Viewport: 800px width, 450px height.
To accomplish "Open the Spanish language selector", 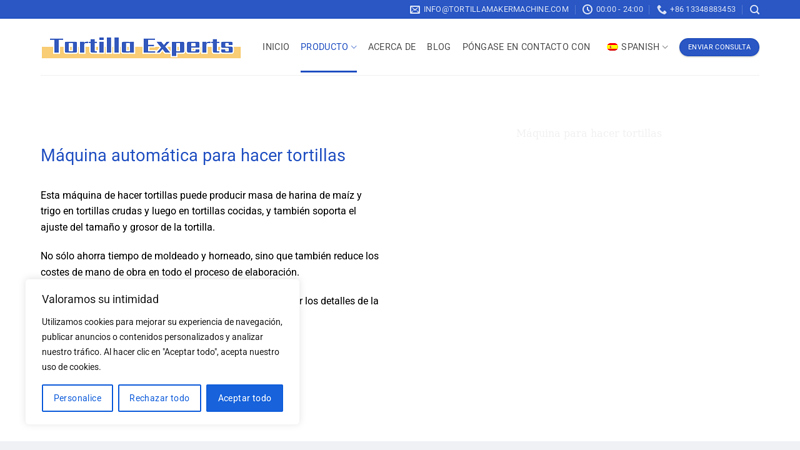I will click(x=637, y=47).
